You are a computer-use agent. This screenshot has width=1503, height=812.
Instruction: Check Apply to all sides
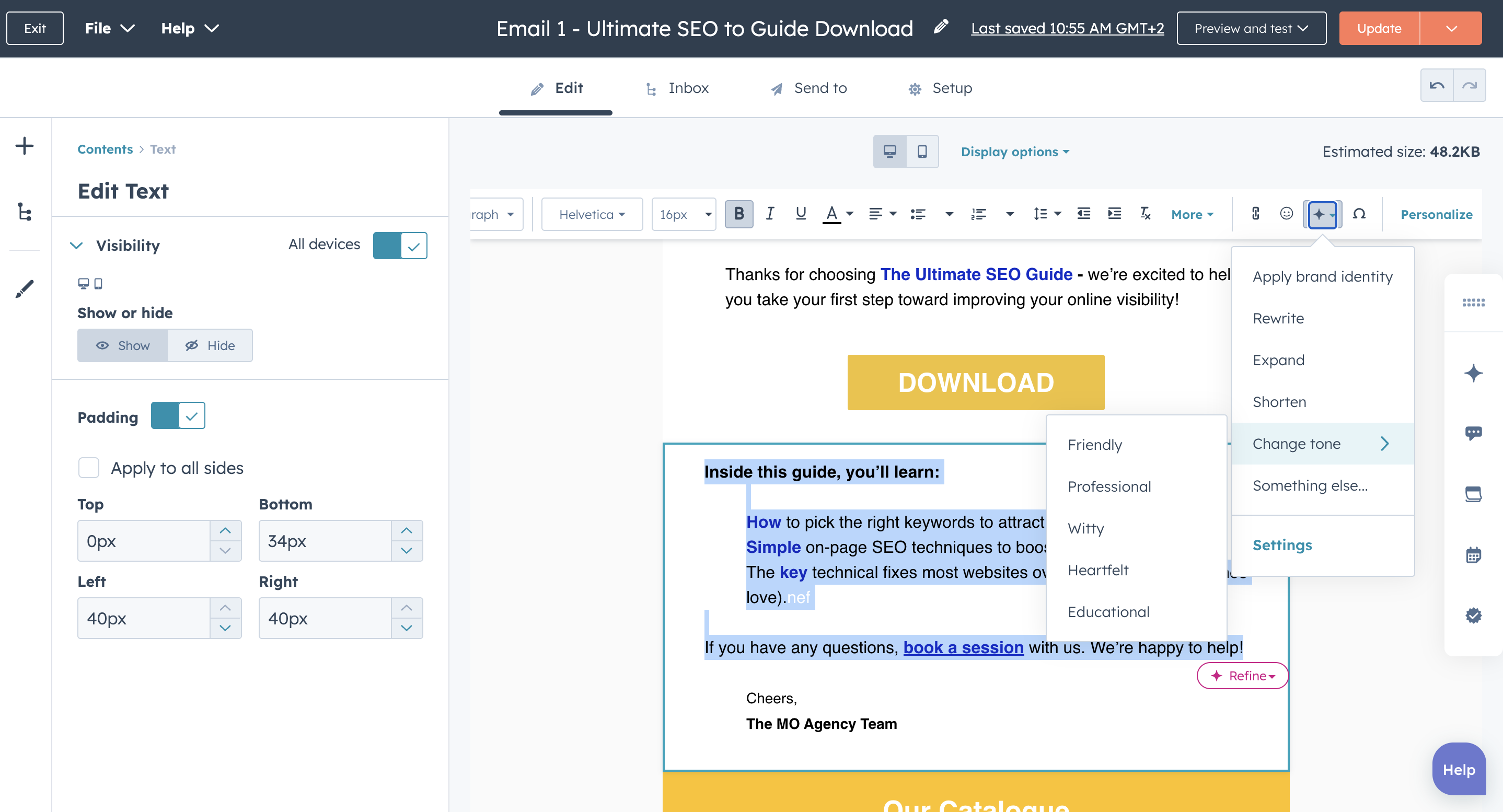[x=89, y=467]
